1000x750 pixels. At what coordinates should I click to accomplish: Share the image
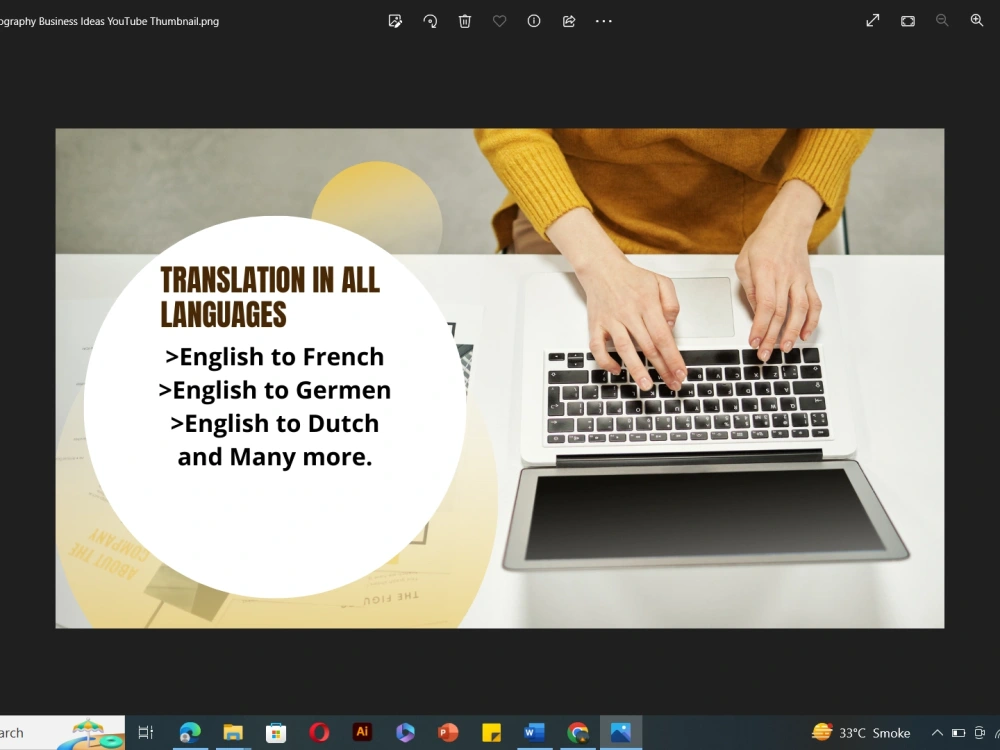click(569, 21)
